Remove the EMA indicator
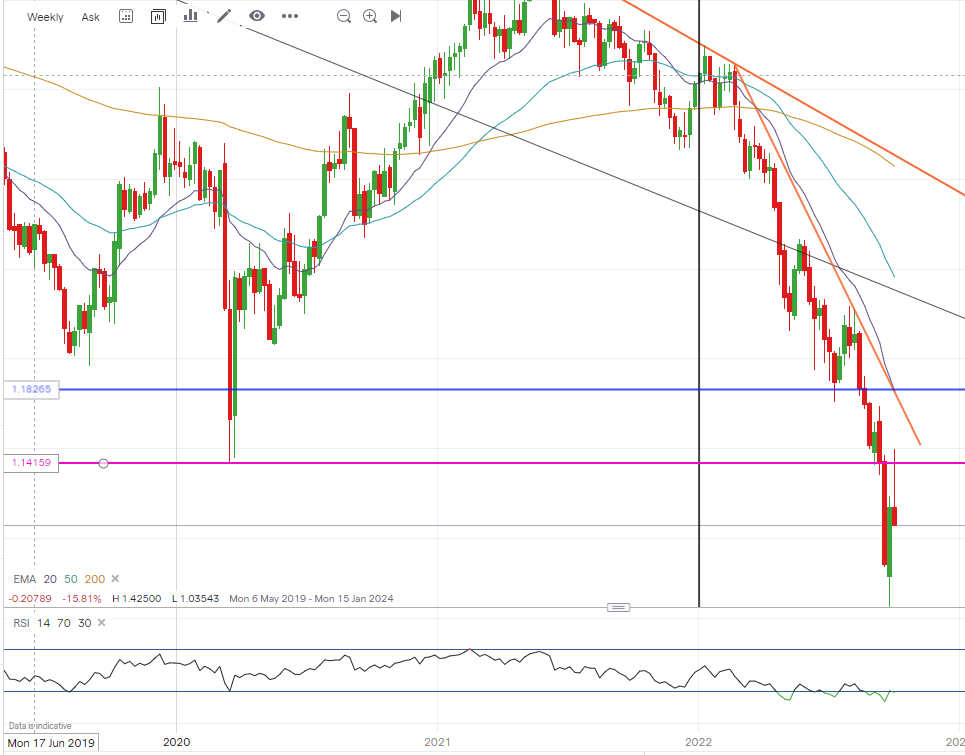 (115, 578)
